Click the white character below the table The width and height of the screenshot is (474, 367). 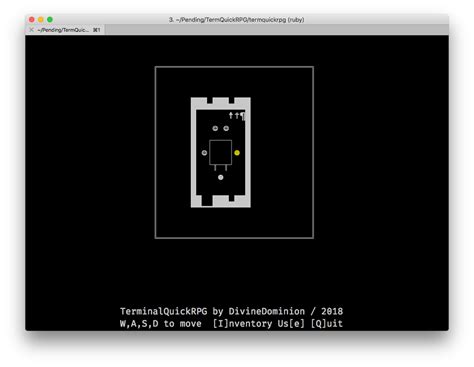coord(221,177)
